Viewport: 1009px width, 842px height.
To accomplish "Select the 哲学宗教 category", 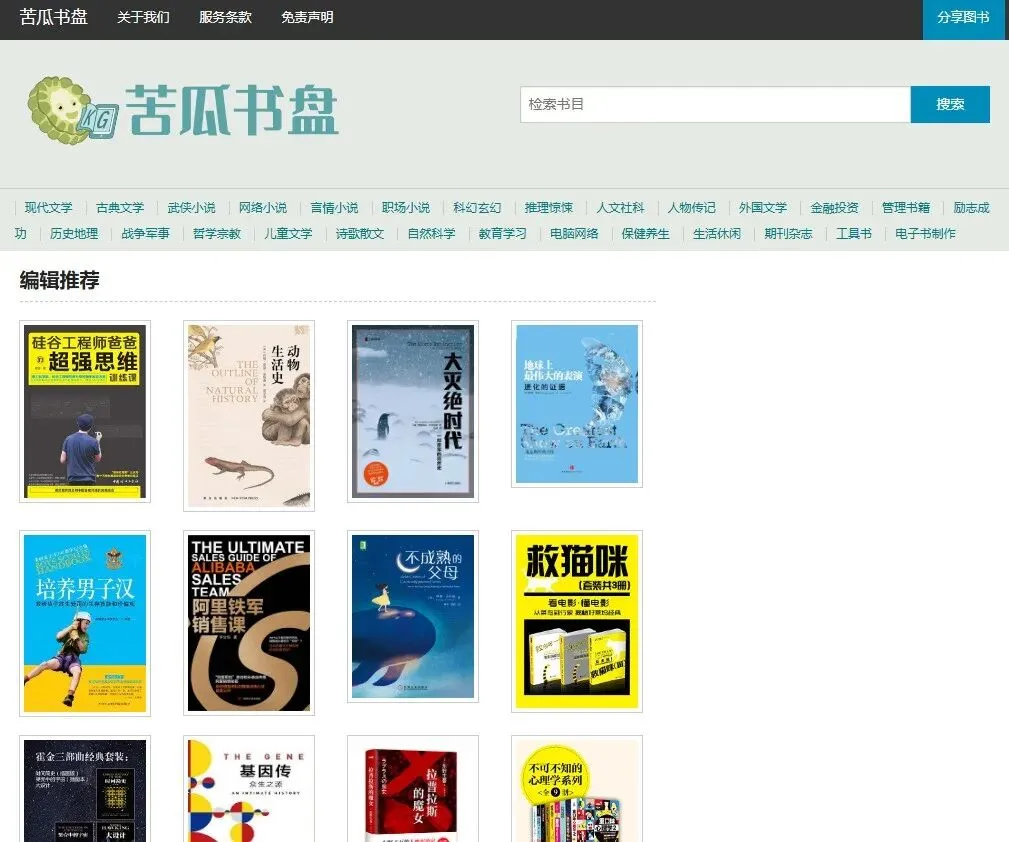I will click(x=217, y=233).
